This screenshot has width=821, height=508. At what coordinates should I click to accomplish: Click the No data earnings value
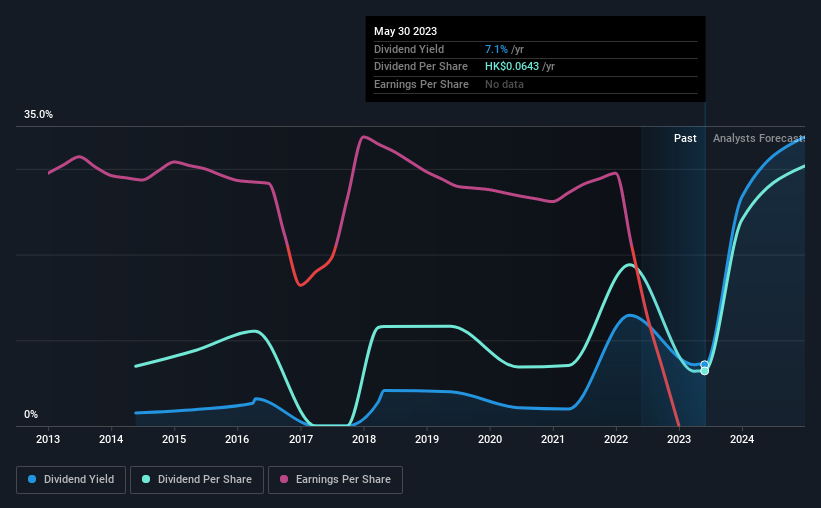pyautogui.click(x=504, y=84)
